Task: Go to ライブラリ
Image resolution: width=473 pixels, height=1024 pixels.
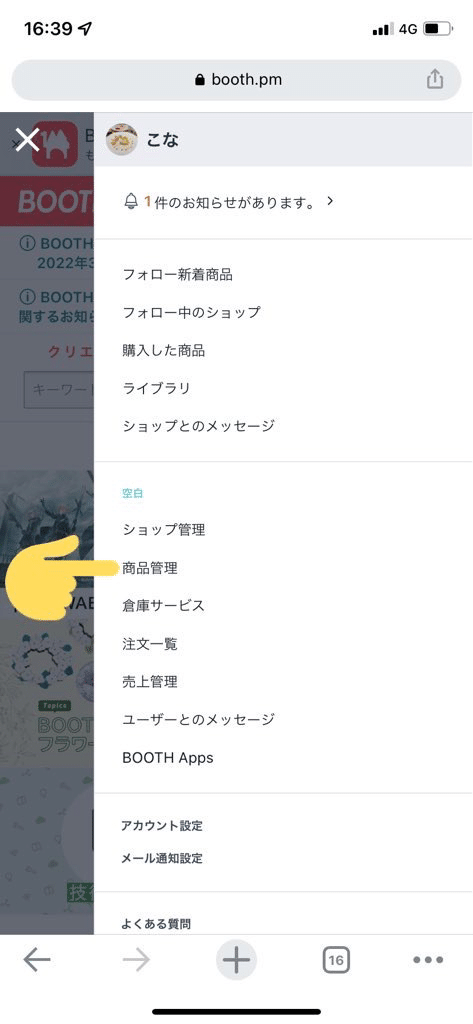Action: pyautogui.click(x=156, y=389)
